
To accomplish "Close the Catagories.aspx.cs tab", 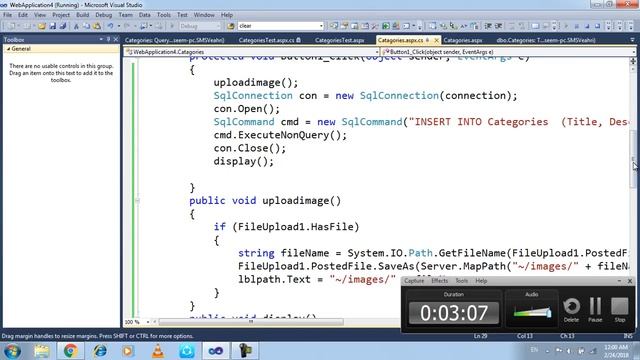I will pos(436,40).
